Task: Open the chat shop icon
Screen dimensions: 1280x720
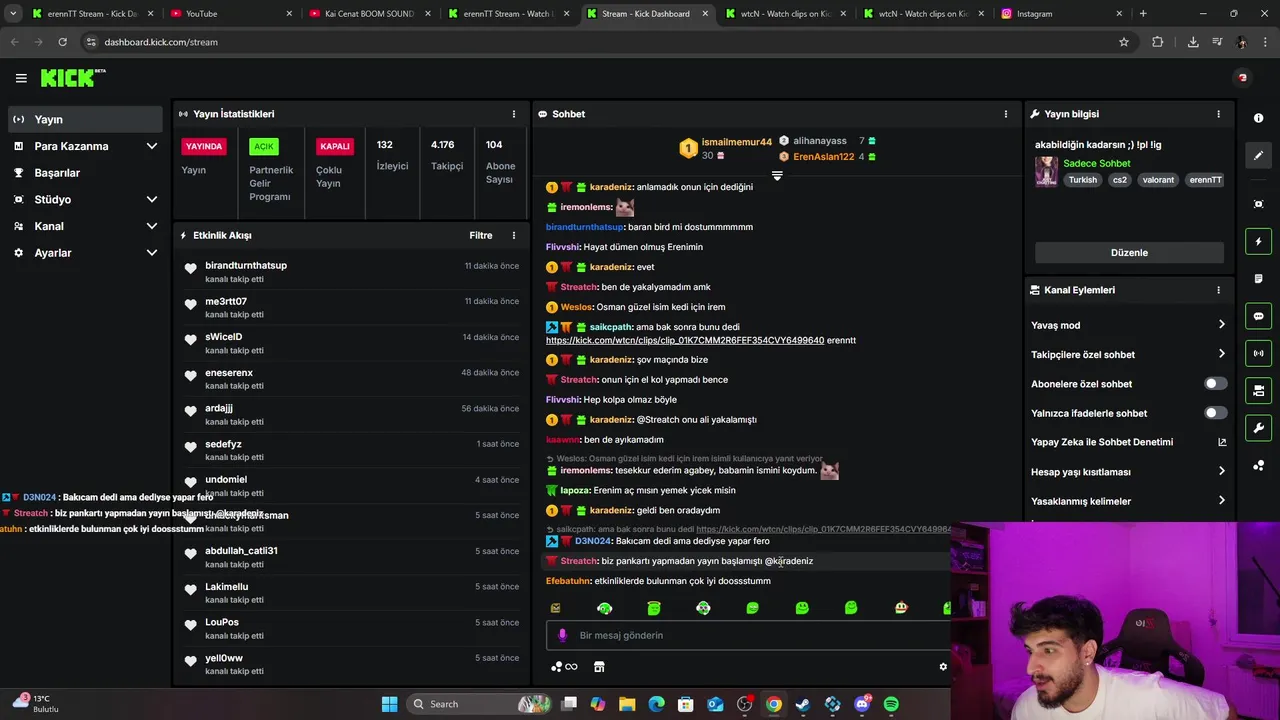Action: tap(599, 667)
